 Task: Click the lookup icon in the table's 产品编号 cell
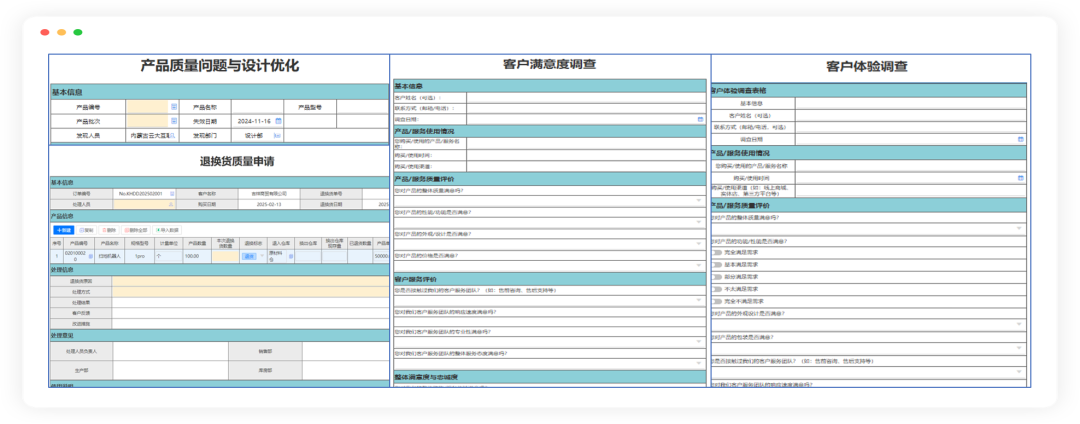(91, 256)
